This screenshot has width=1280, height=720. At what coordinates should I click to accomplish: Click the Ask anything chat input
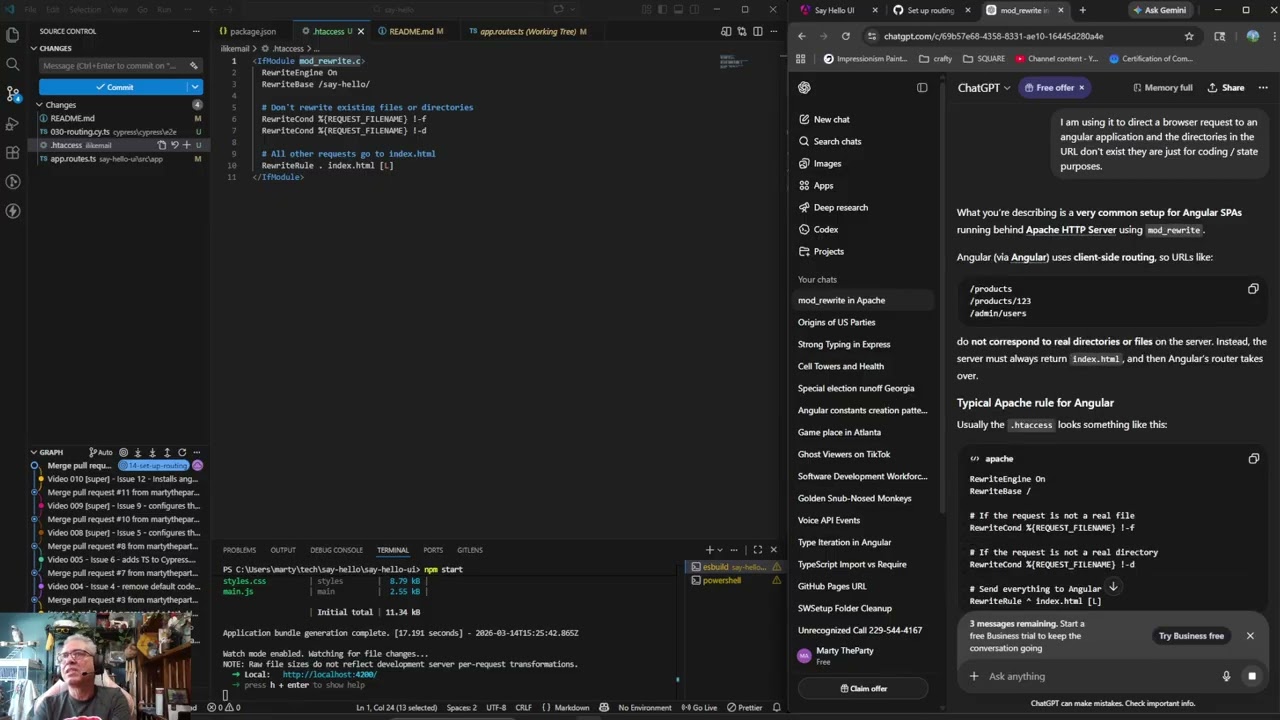(1100, 676)
